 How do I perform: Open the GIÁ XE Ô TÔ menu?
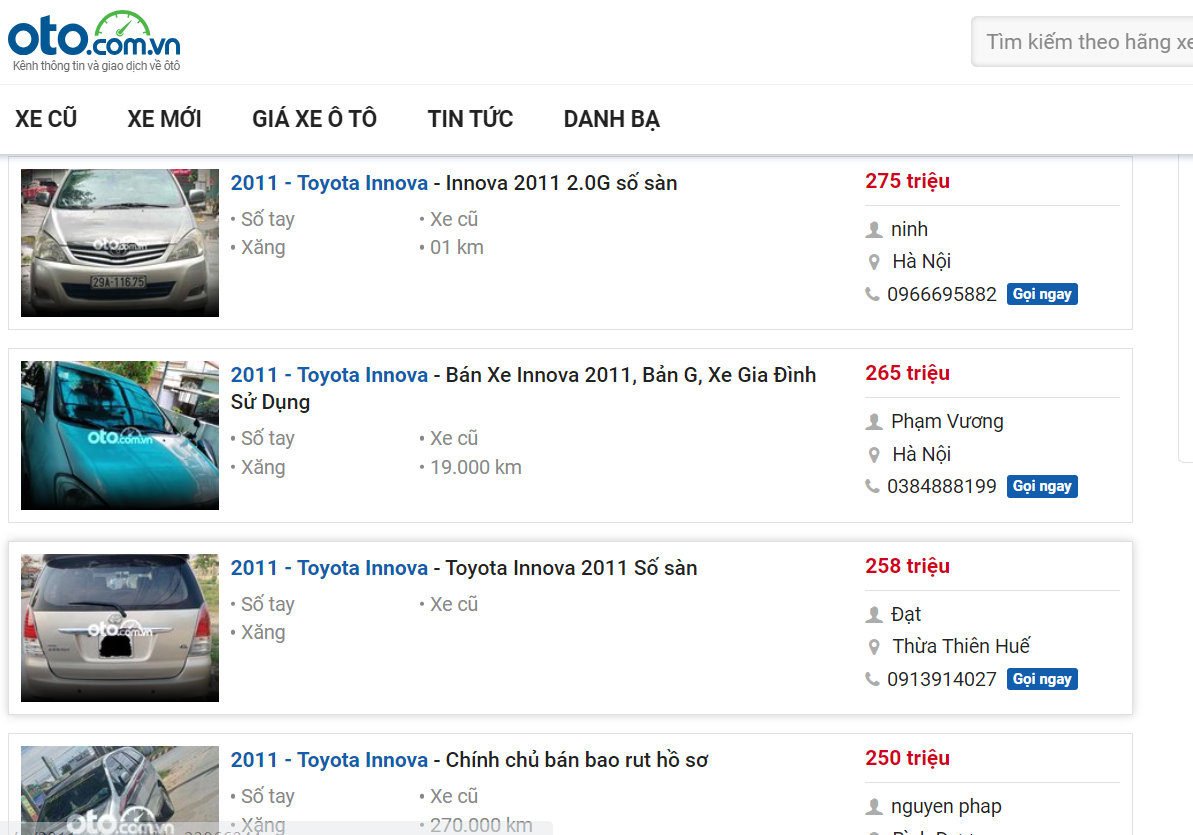pyautogui.click(x=314, y=119)
